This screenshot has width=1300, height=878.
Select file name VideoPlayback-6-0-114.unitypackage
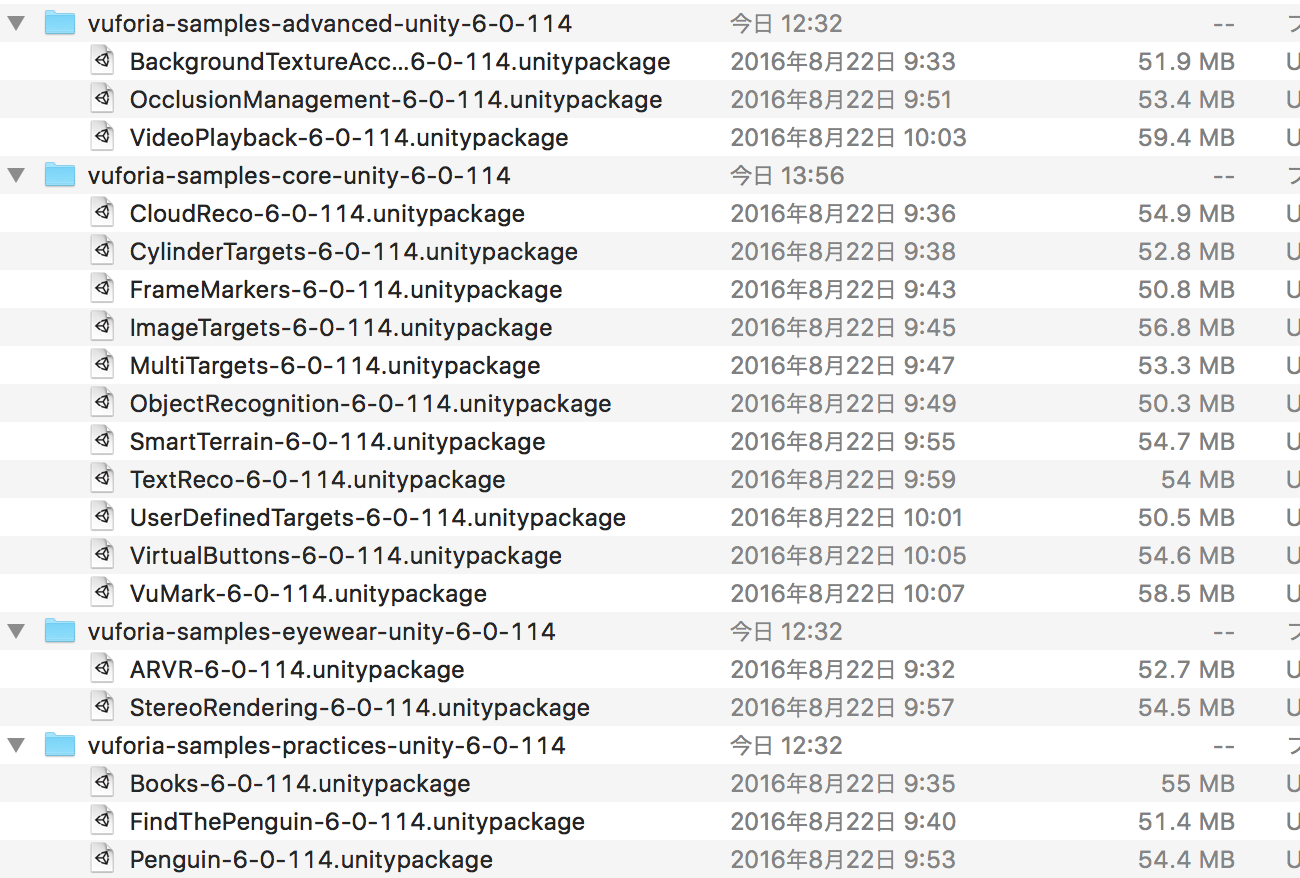point(349,138)
